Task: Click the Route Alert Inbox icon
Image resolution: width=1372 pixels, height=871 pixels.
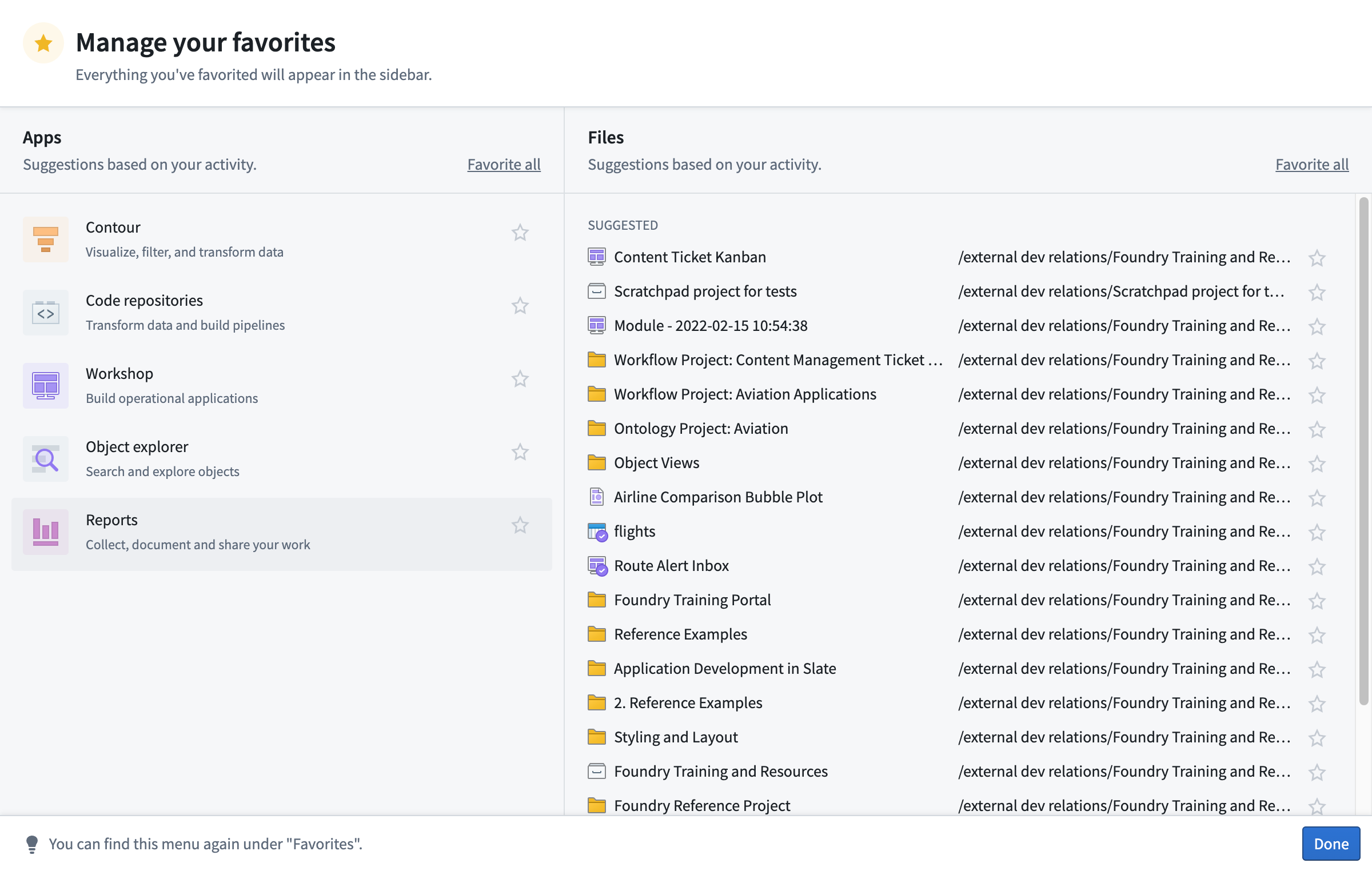Action: pyautogui.click(x=597, y=566)
